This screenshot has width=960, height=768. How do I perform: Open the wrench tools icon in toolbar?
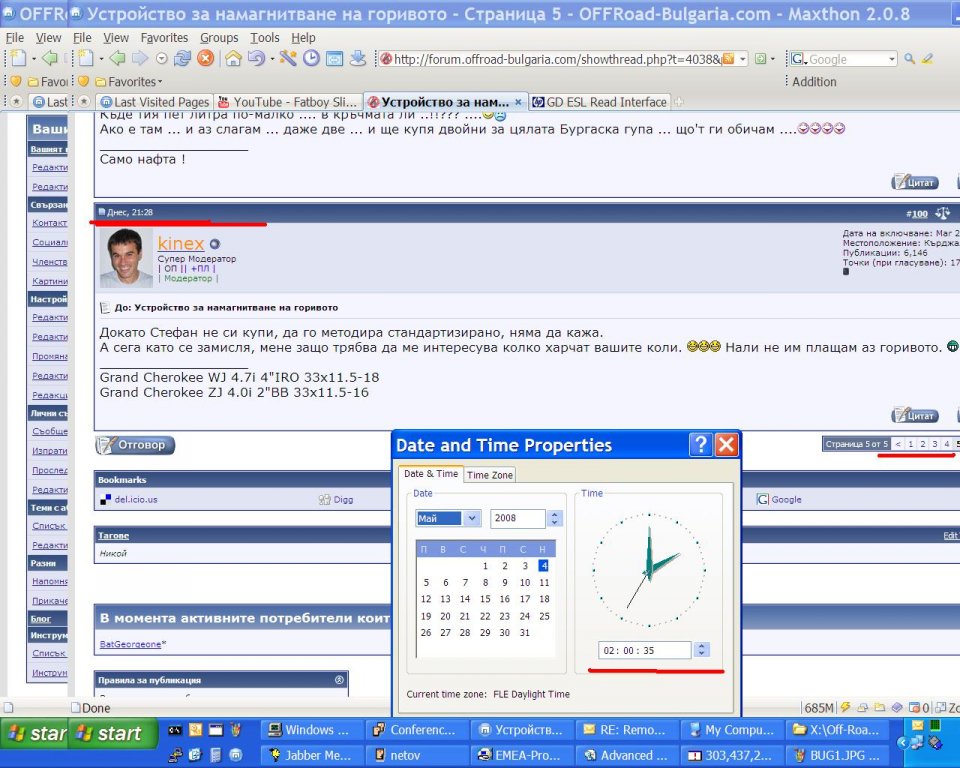288,59
